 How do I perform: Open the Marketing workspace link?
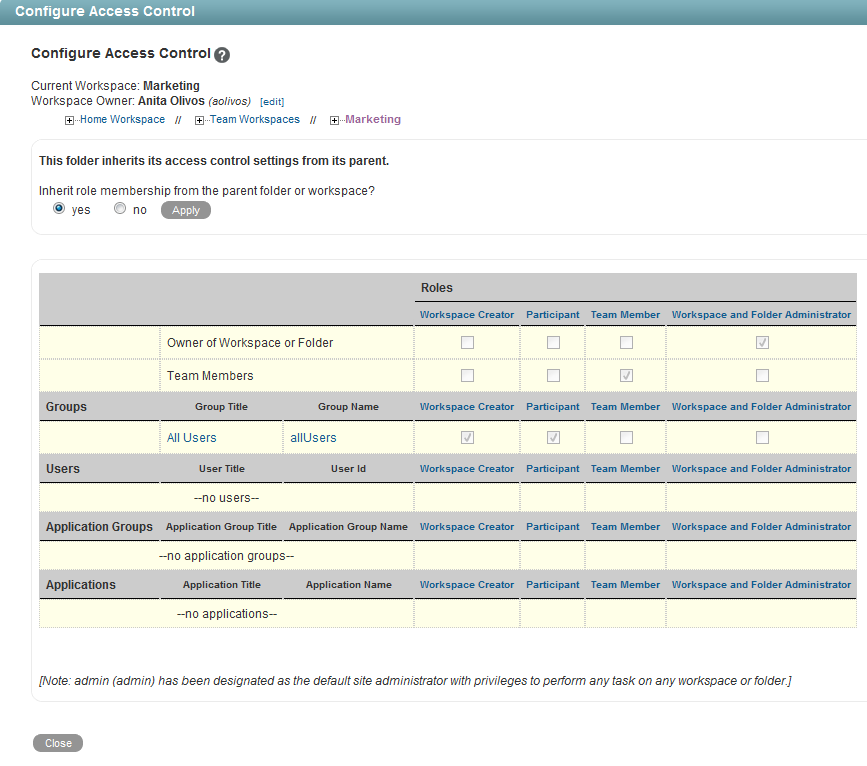click(x=372, y=119)
